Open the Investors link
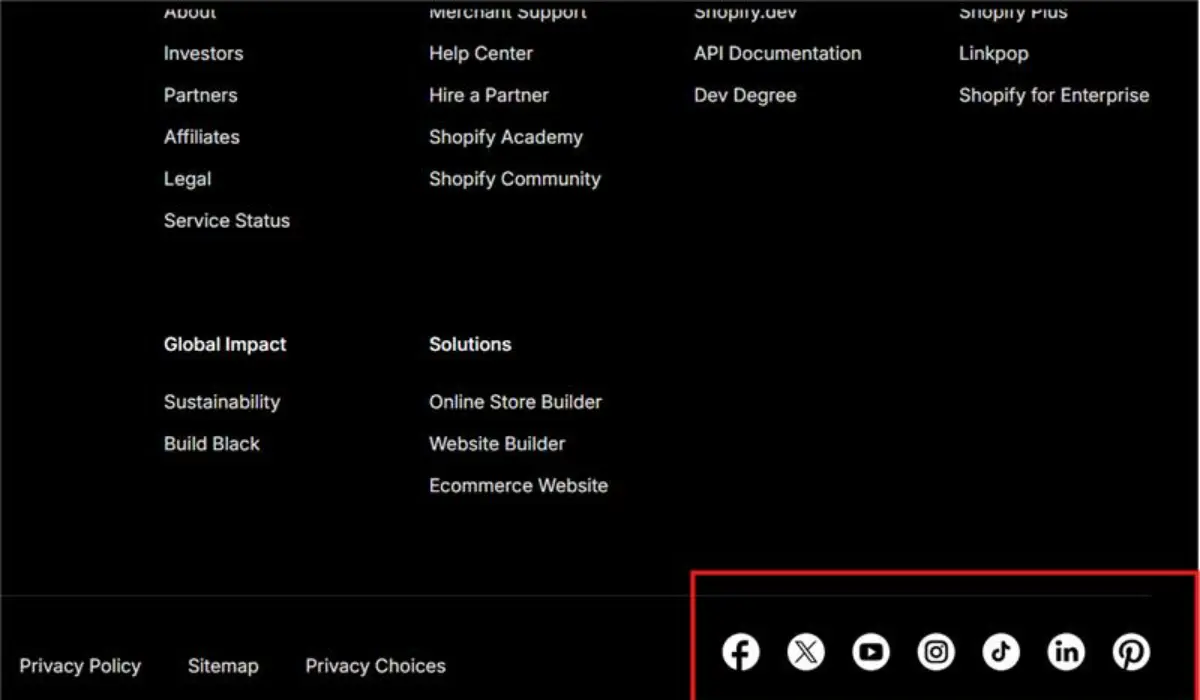The image size is (1200, 700). click(x=203, y=54)
